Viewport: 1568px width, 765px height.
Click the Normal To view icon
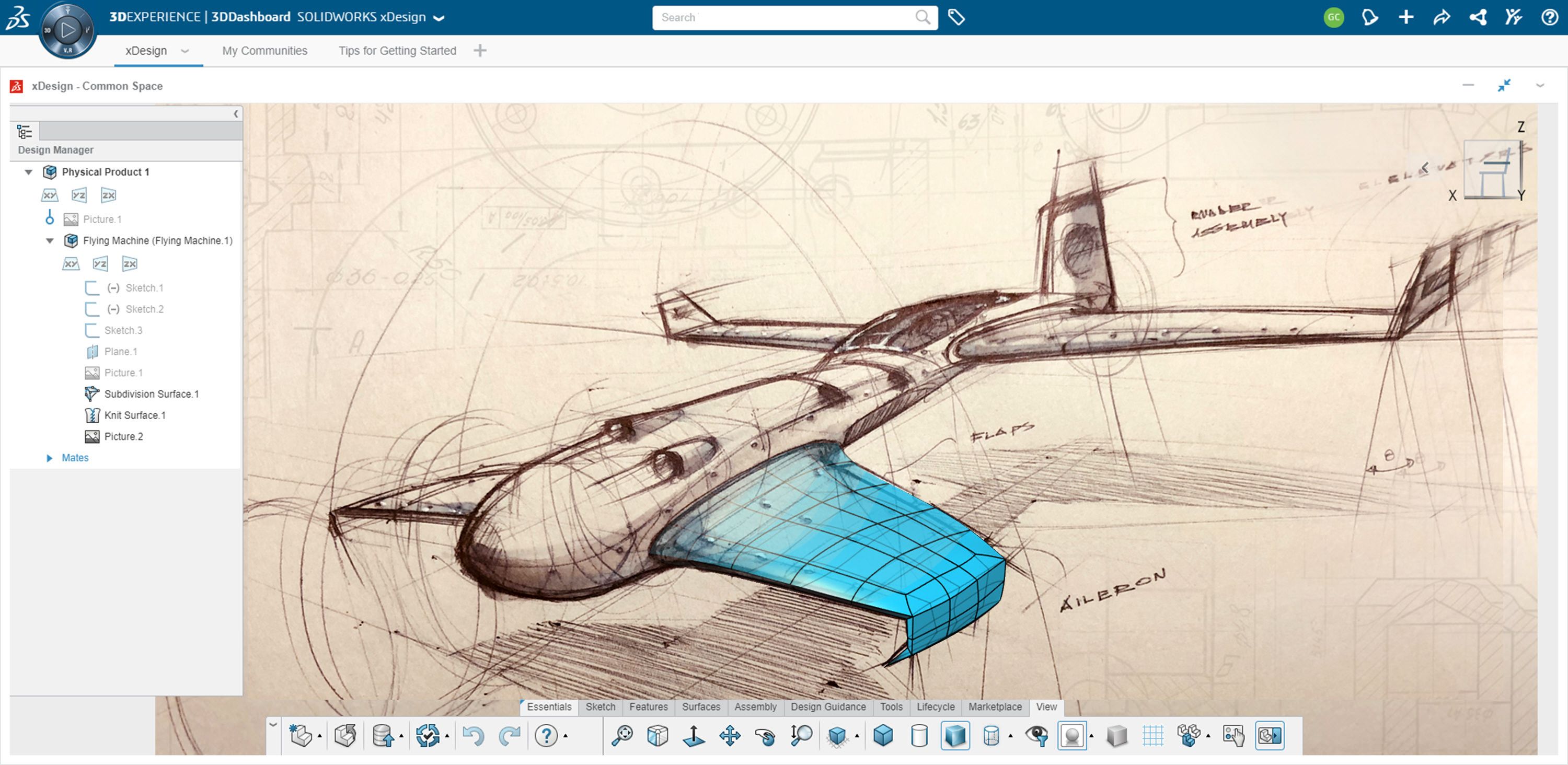693,735
